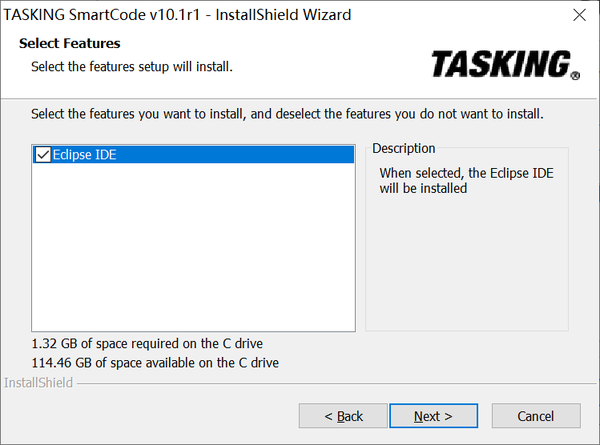Go back with the Back button

coord(344,416)
